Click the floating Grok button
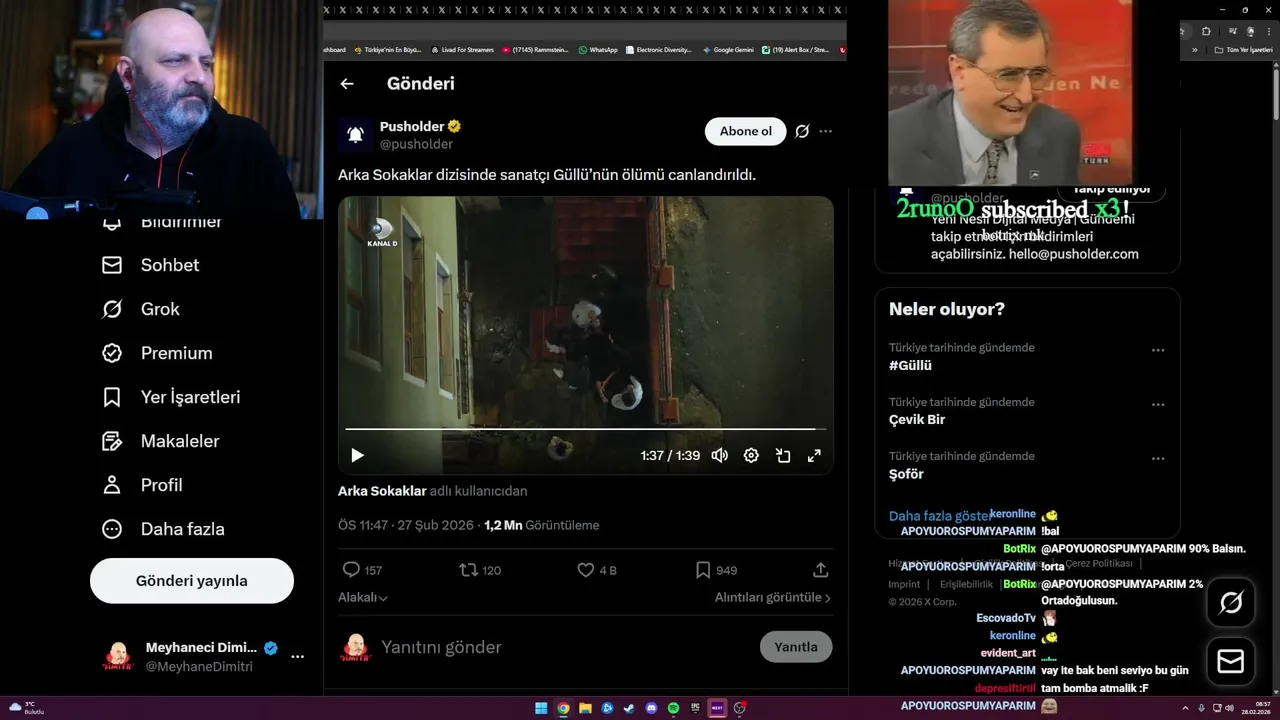The height and width of the screenshot is (720, 1280). 1231,602
